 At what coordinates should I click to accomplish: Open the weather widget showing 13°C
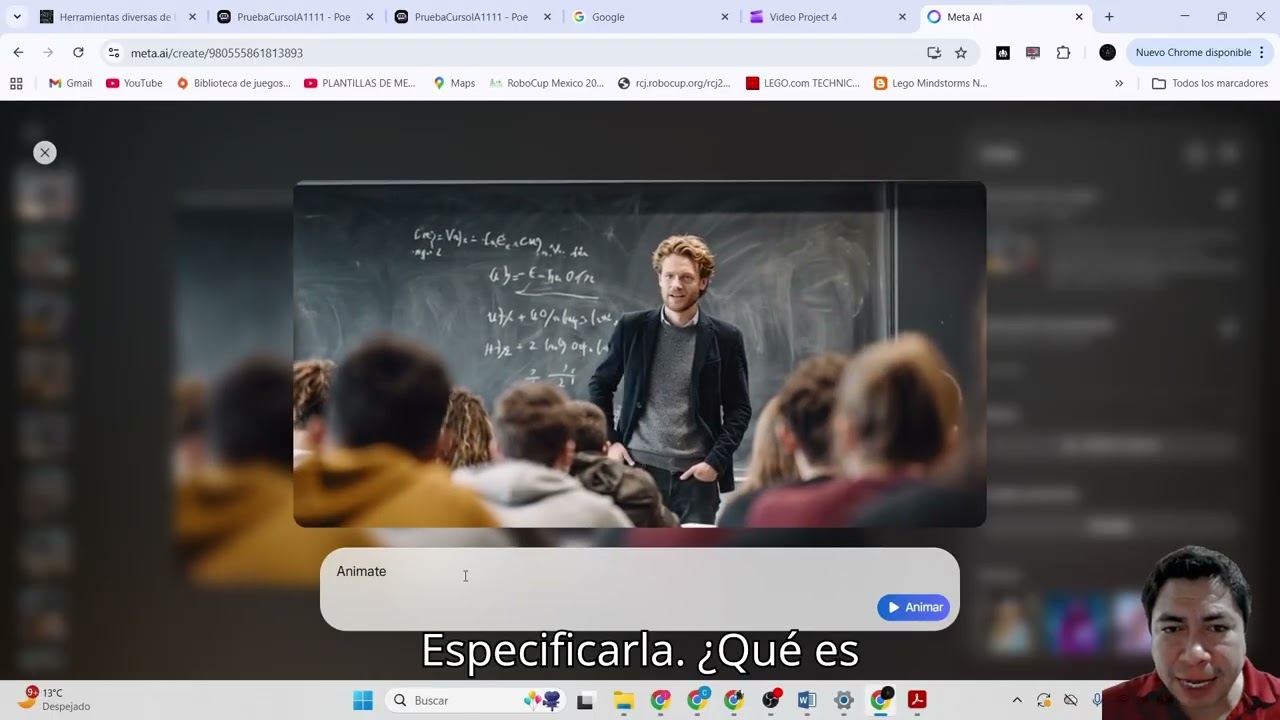pos(55,699)
